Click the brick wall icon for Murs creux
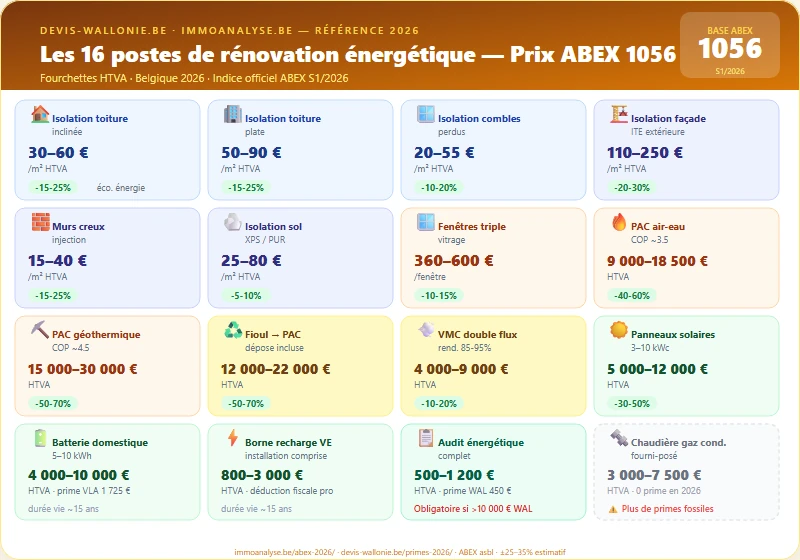The image size is (800, 560). pos(40,222)
